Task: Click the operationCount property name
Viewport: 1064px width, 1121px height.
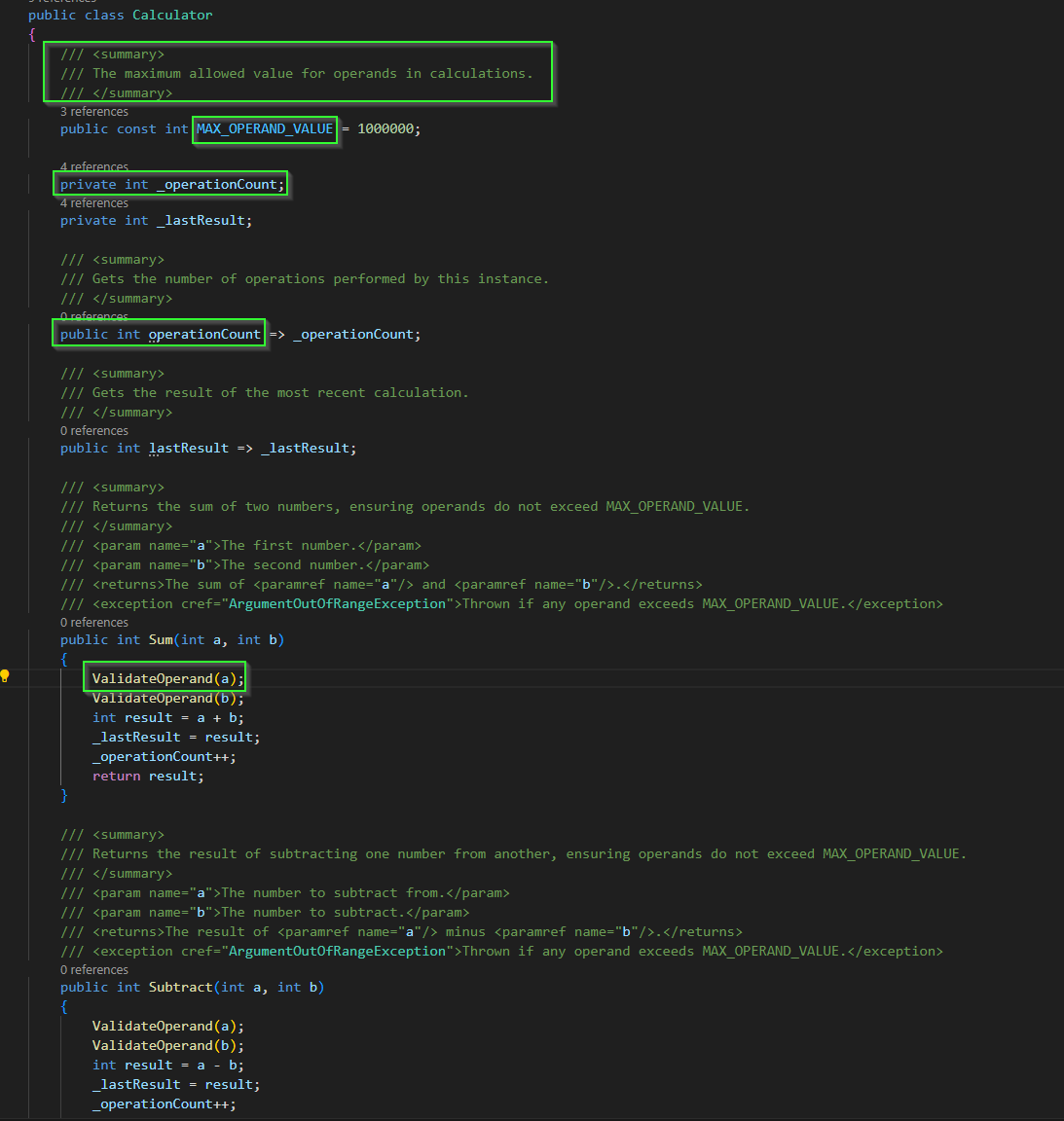Action: [203, 334]
